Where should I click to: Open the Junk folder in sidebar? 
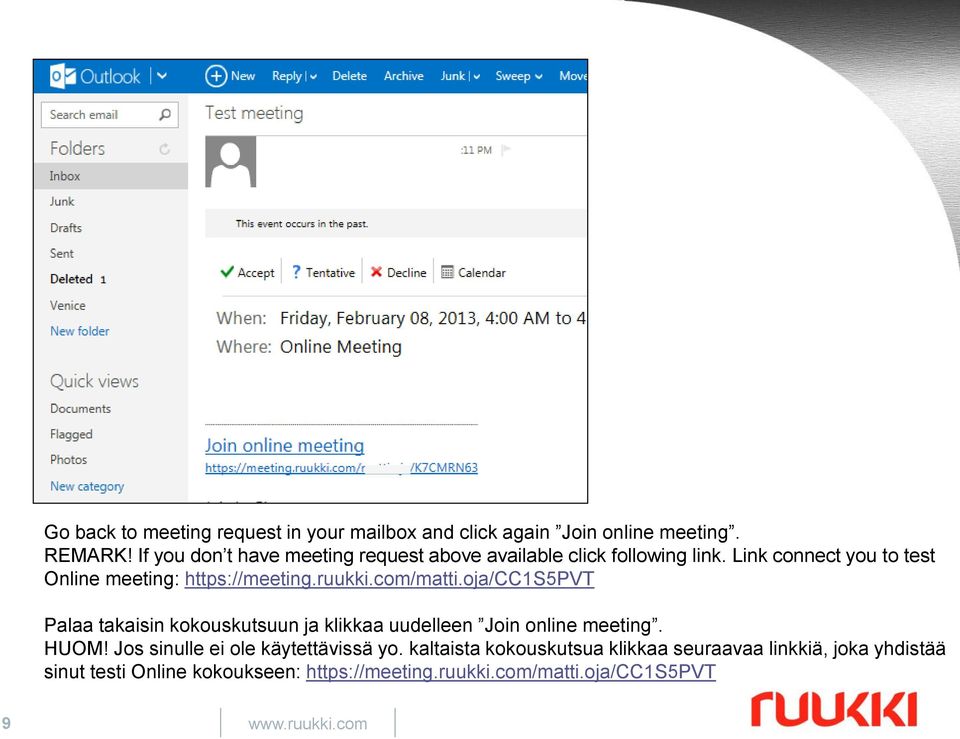[62, 201]
